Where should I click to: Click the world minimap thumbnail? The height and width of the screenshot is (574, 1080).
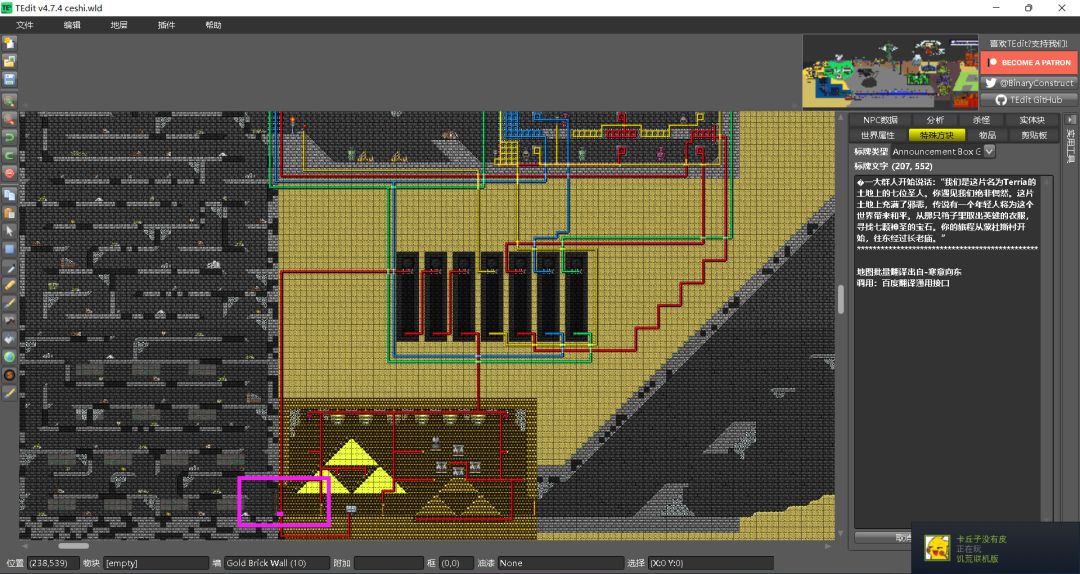tap(890, 72)
